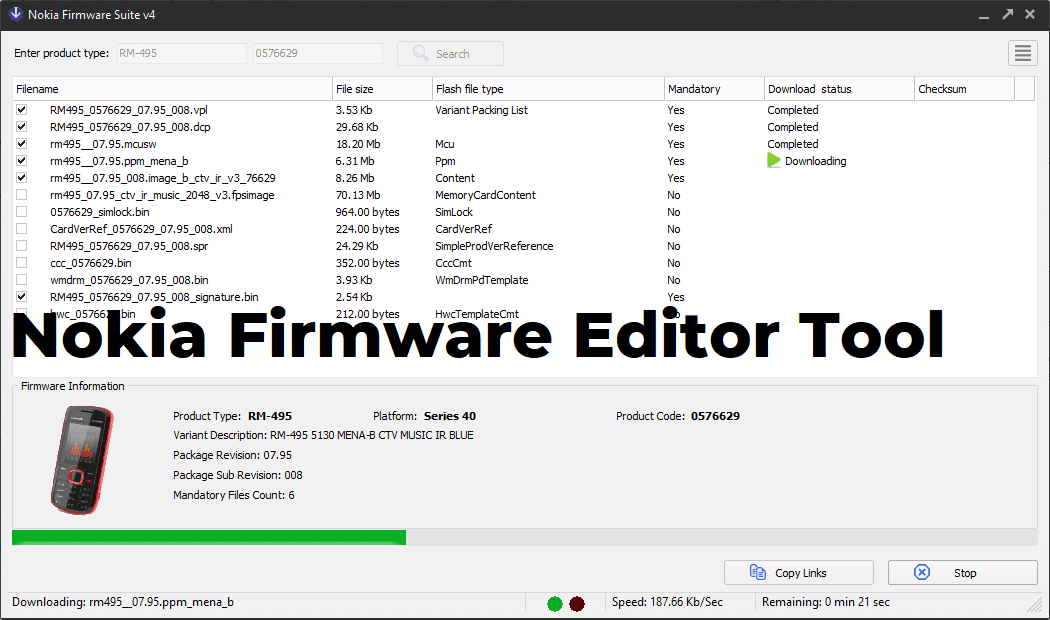1050x620 pixels.
Task: Check the RM495_0576629_07.95_008.spr checkbox
Action: coord(21,246)
